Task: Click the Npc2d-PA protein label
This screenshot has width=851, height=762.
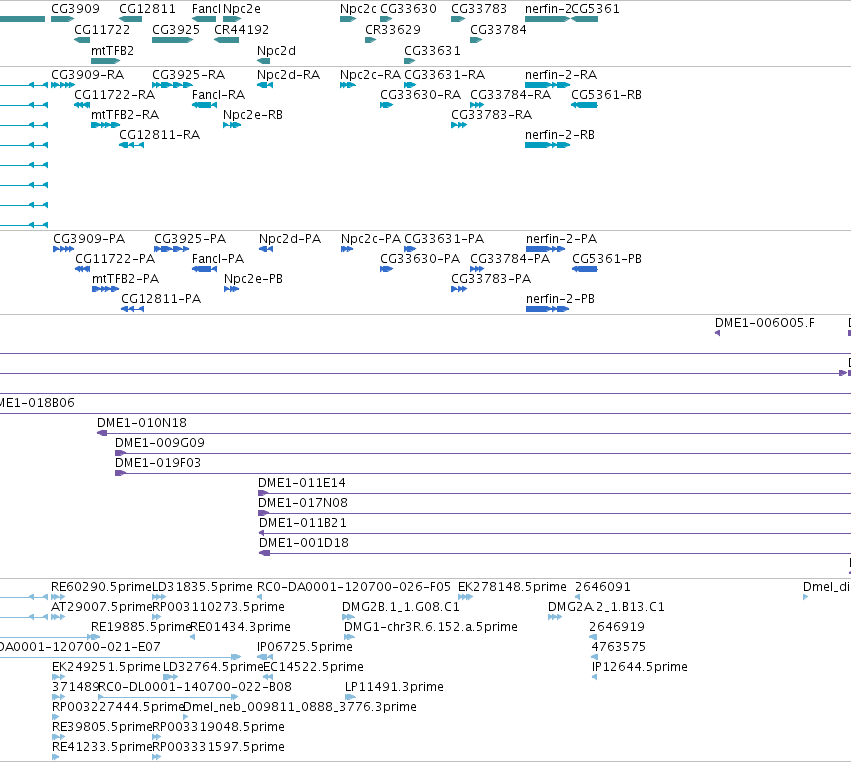Action: 290,239
